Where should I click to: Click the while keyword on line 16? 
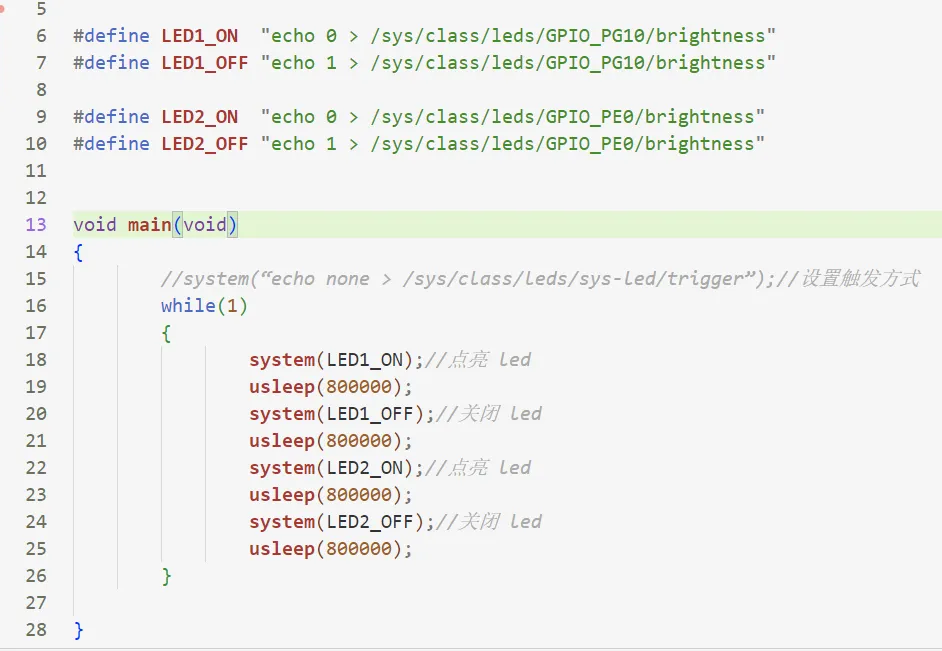pyautogui.click(x=188, y=306)
